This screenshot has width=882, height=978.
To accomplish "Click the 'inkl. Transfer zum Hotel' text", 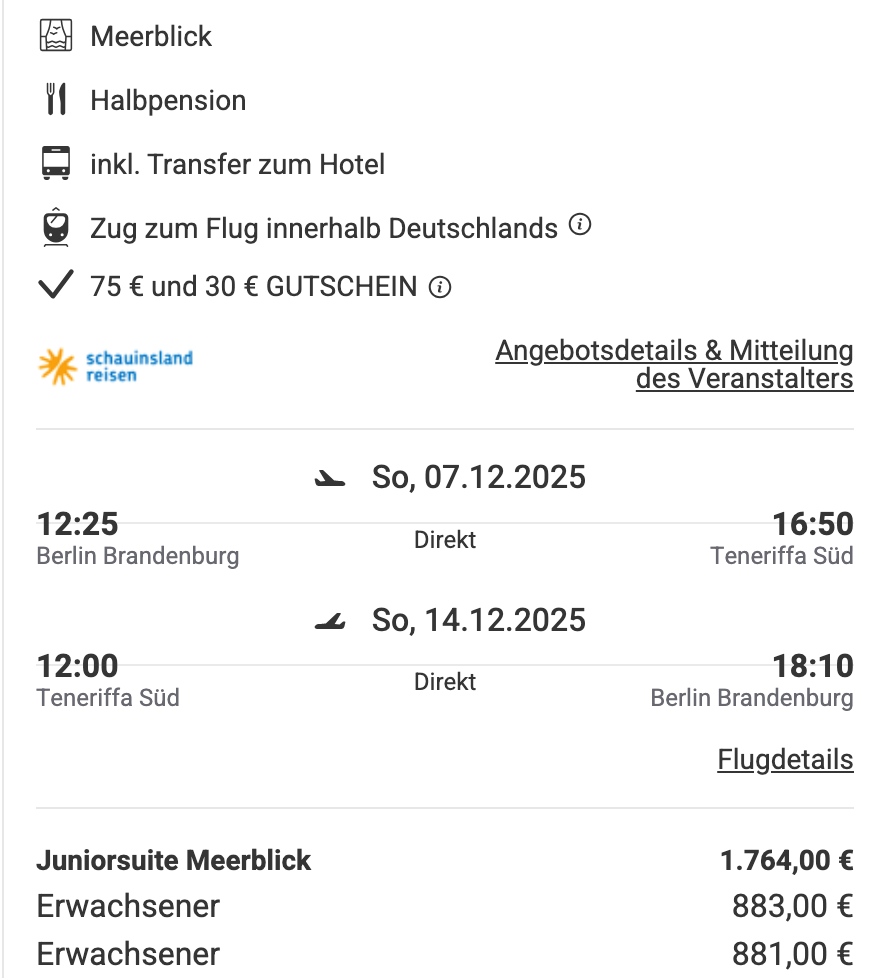I will click(237, 164).
